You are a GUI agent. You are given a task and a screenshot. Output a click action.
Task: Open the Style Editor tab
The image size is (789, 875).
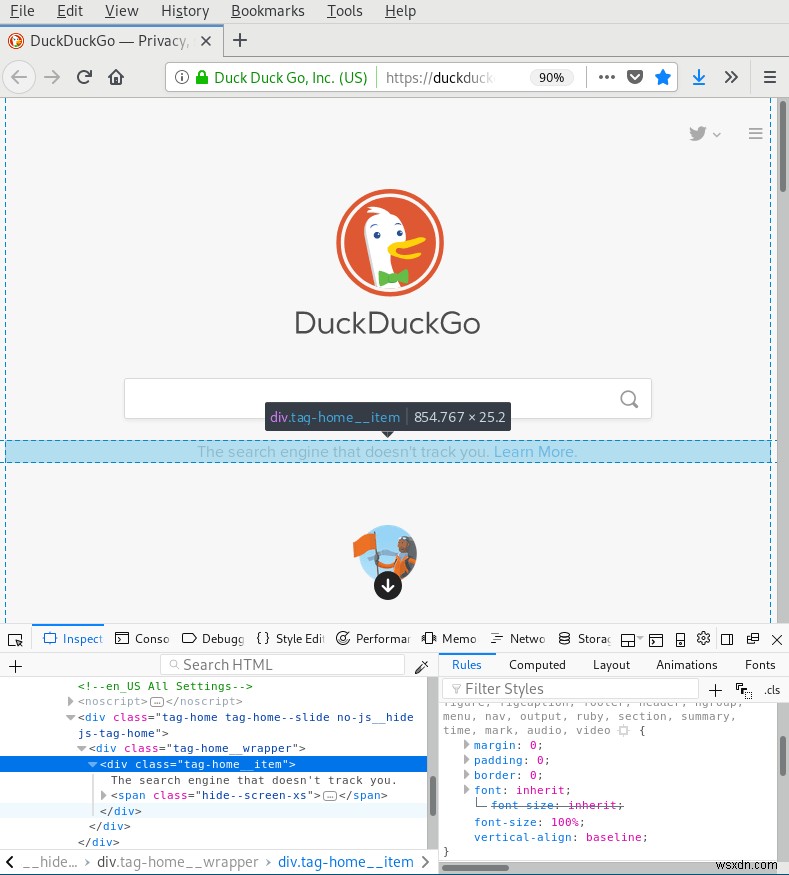[291, 639]
